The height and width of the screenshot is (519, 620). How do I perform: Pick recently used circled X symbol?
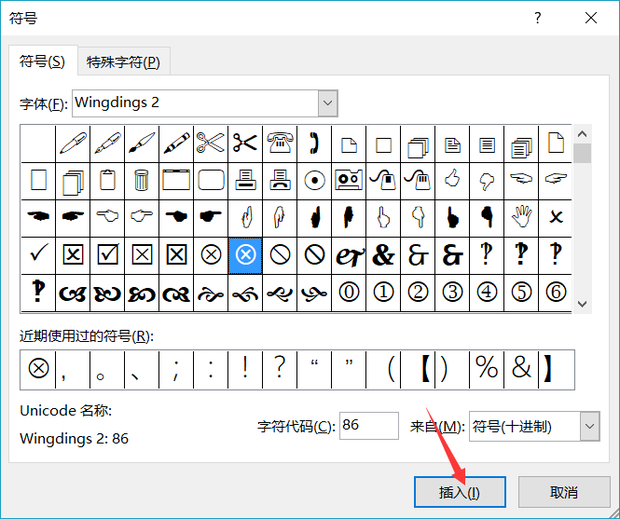click(x=38, y=370)
